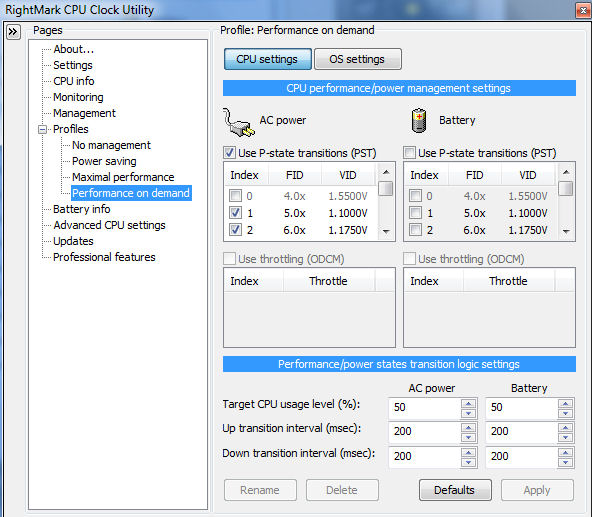Click Battery target CPU usage field
The width and height of the screenshot is (592, 517).
click(x=522, y=408)
